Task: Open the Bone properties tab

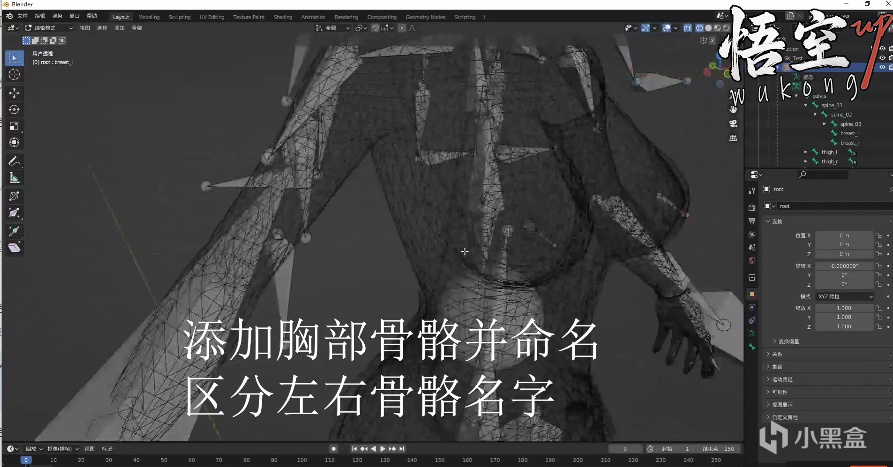Action: pyautogui.click(x=752, y=347)
